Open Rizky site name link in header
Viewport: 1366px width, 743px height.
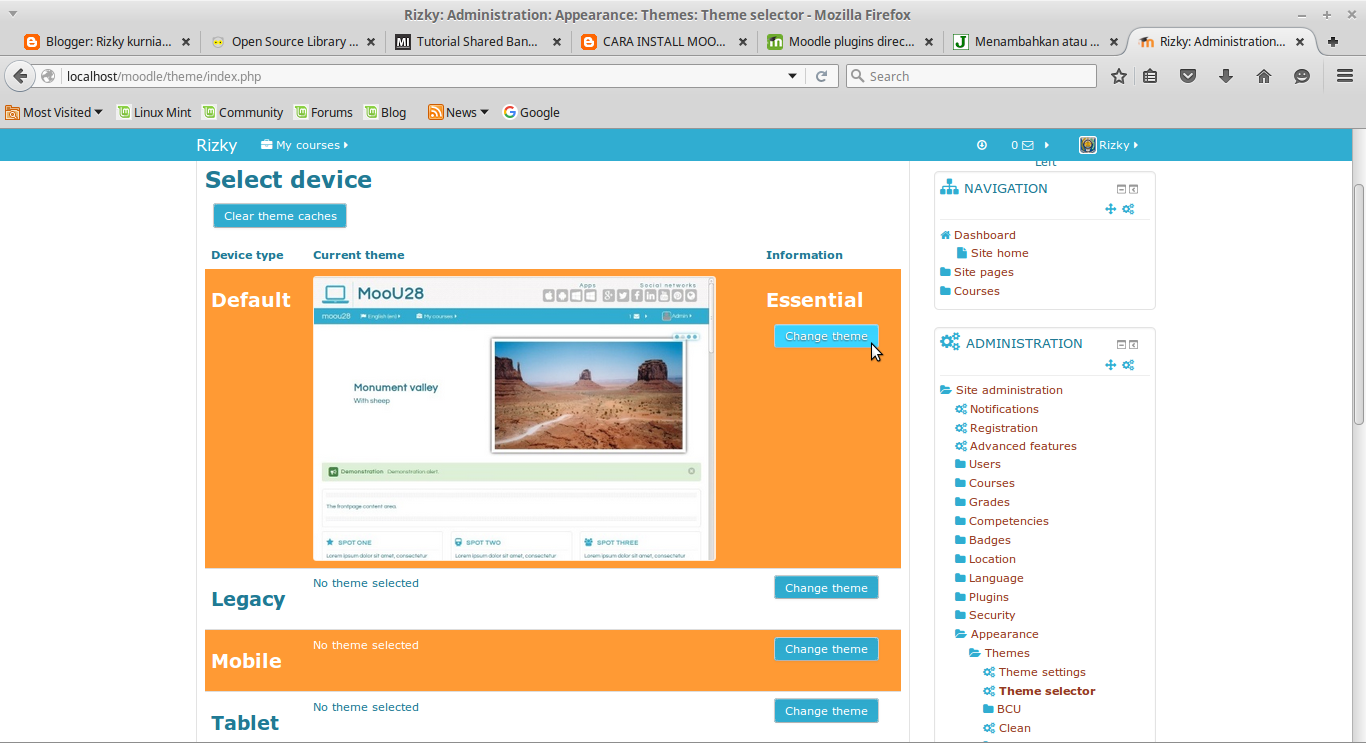[216, 145]
